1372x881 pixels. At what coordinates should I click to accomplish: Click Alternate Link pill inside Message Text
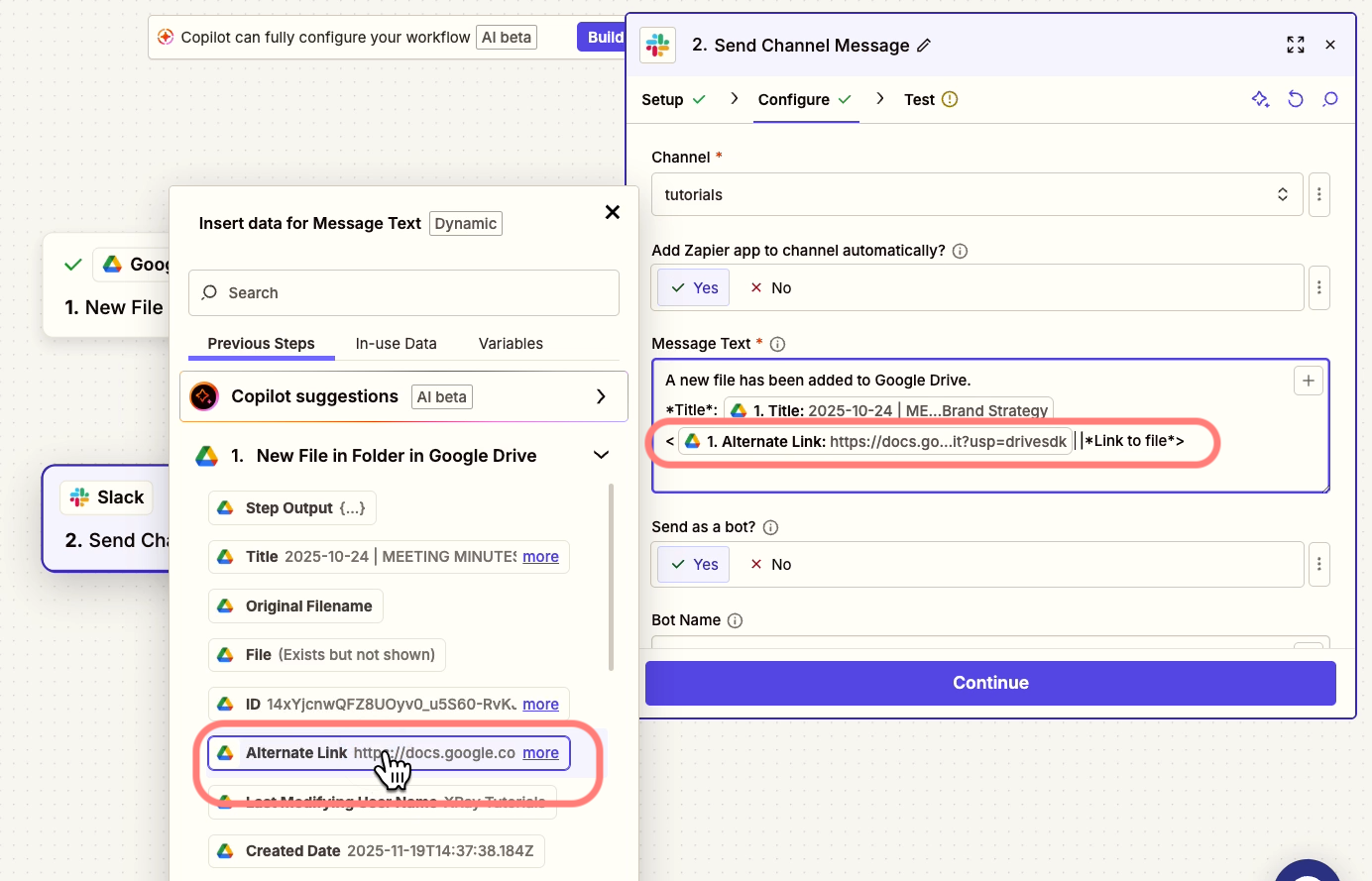coord(875,442)
